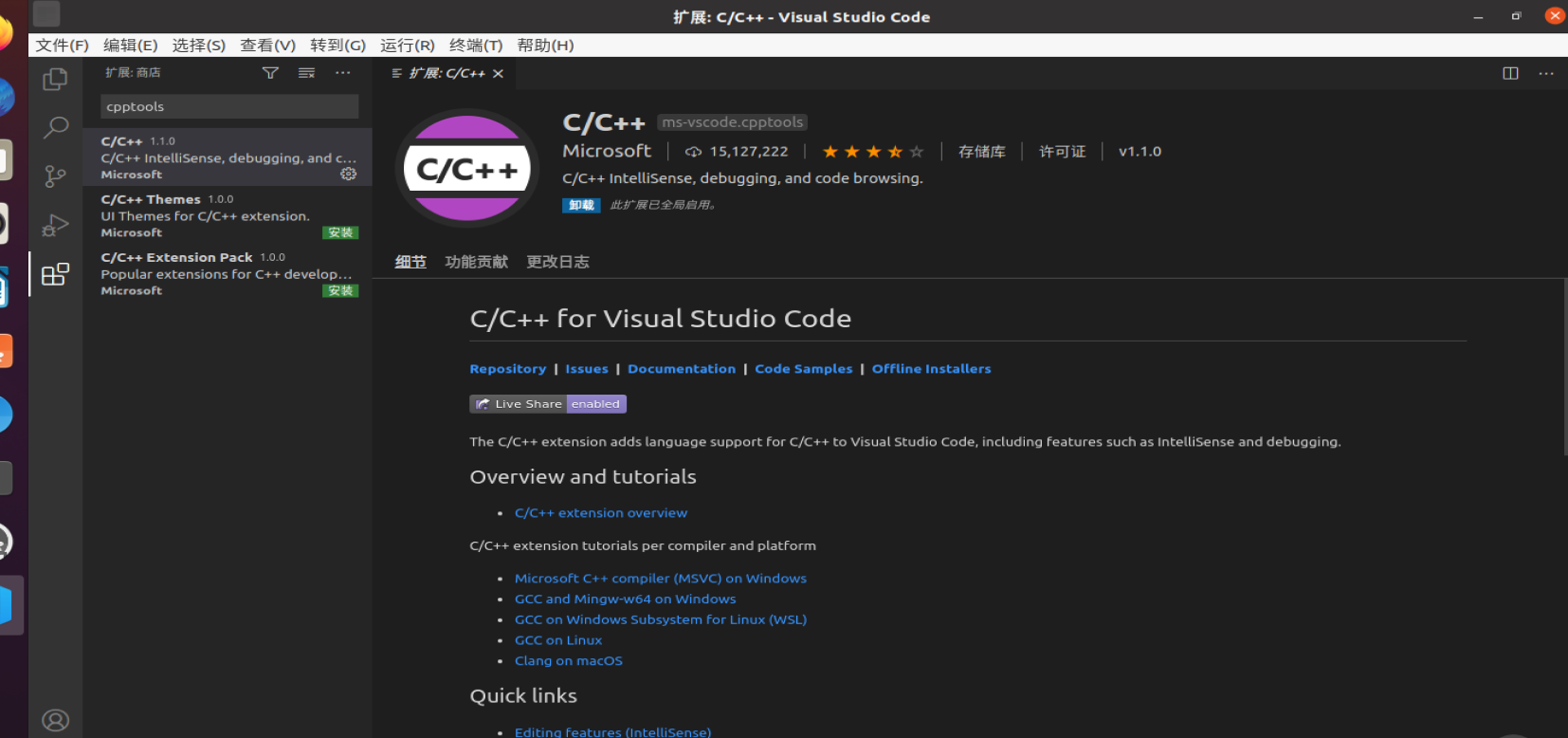
Task: Open the 终端(T) menu
Action: pyautogui.click(x=476, y=46)
